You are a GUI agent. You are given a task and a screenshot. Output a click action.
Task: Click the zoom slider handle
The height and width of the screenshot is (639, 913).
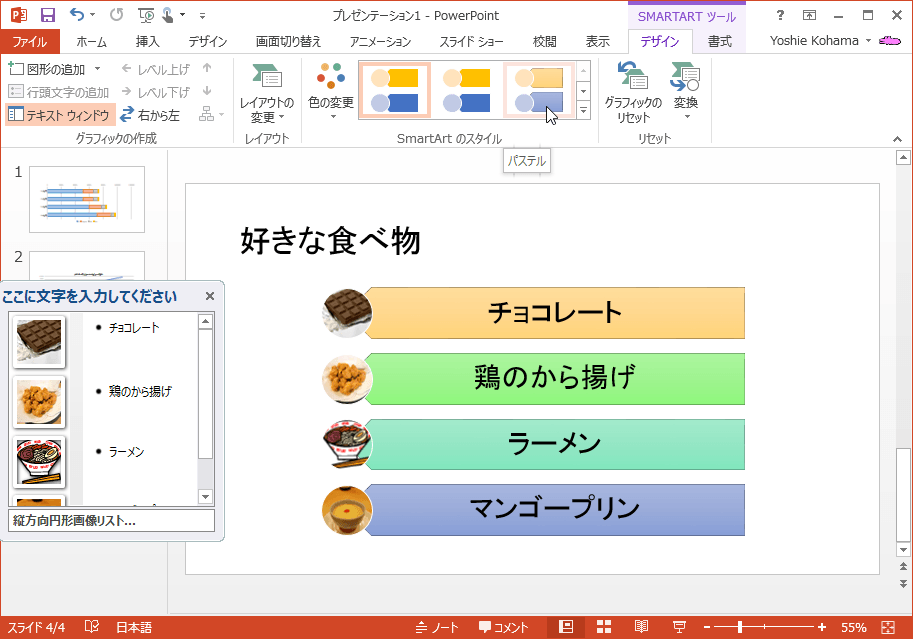pyautogui.click(x=739, y=627)
